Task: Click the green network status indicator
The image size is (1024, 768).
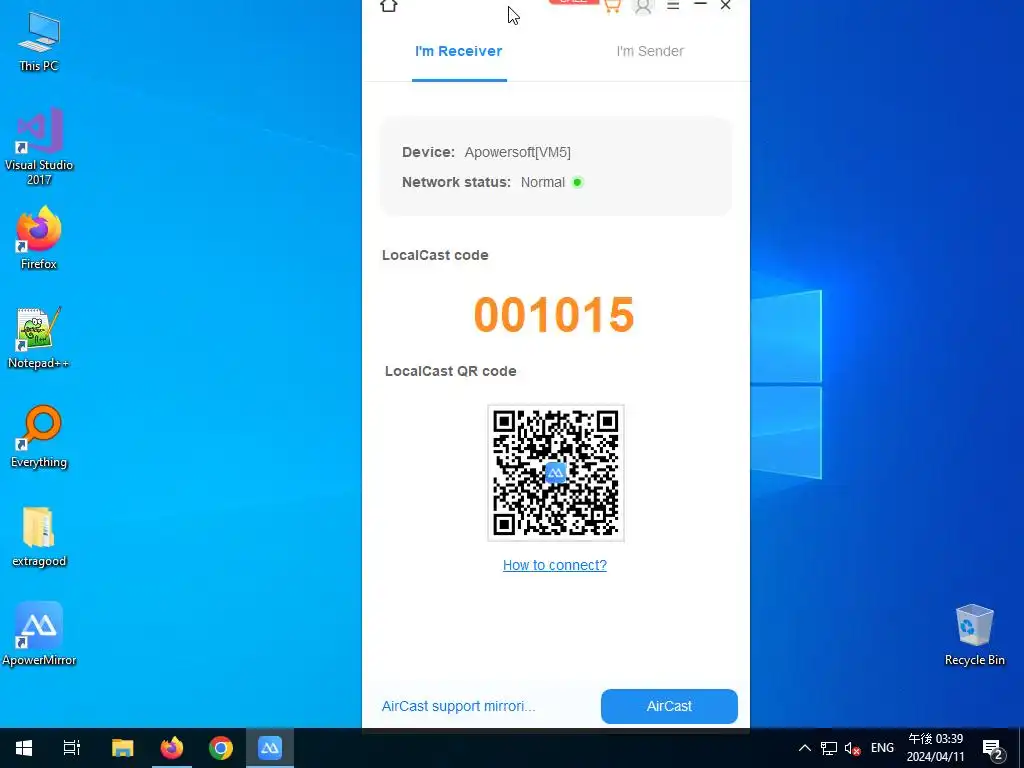Action: [577, 182]
